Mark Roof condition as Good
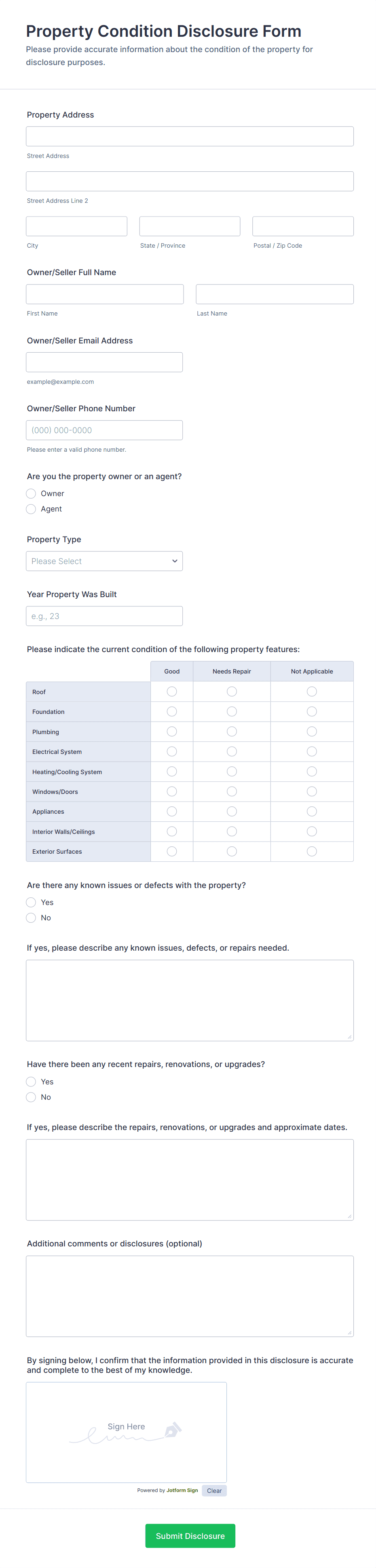Viewport: 376px width, 1568px height. tap(172, 691)
